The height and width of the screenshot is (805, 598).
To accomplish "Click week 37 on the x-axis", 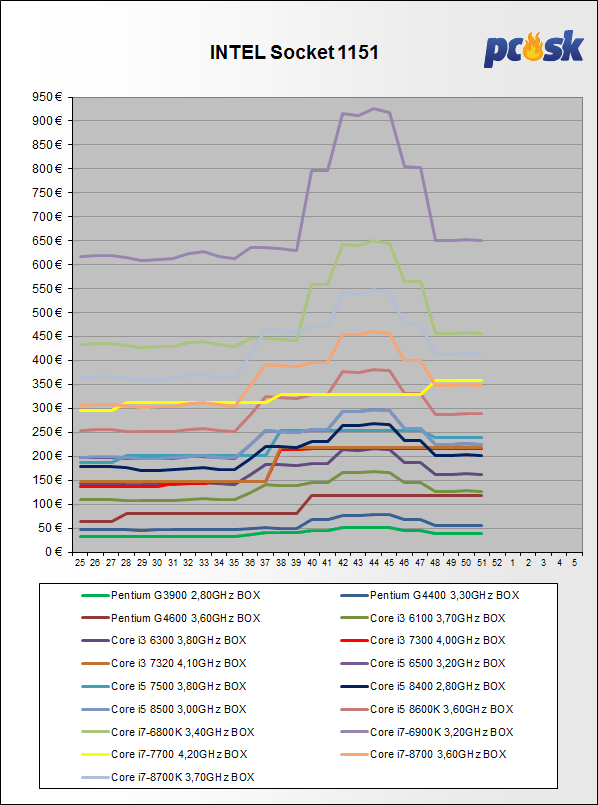I will click(x=265, y=563).
